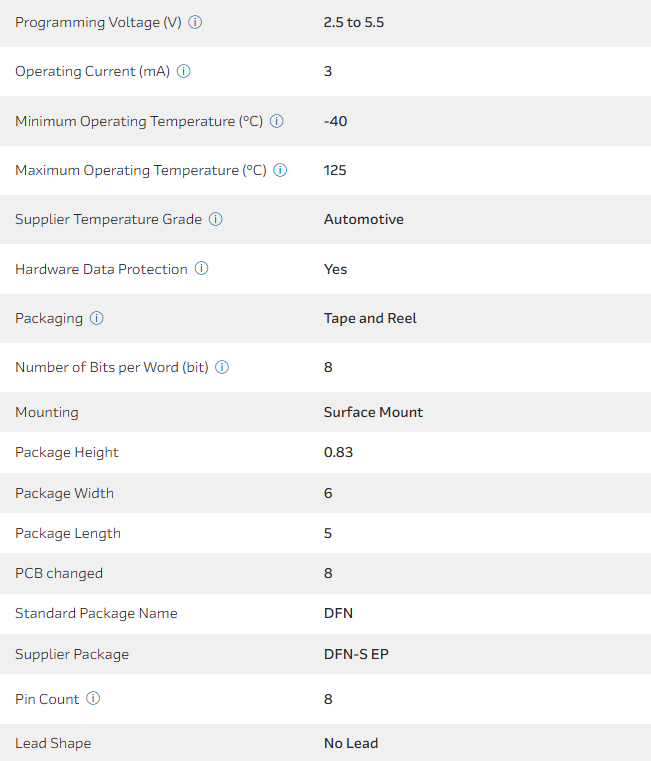The width and height of the screenshot is (651, 761).
Task: Show info for Minimum Operating Temperature
Action: pyautogui.click(x=277, y=121)
